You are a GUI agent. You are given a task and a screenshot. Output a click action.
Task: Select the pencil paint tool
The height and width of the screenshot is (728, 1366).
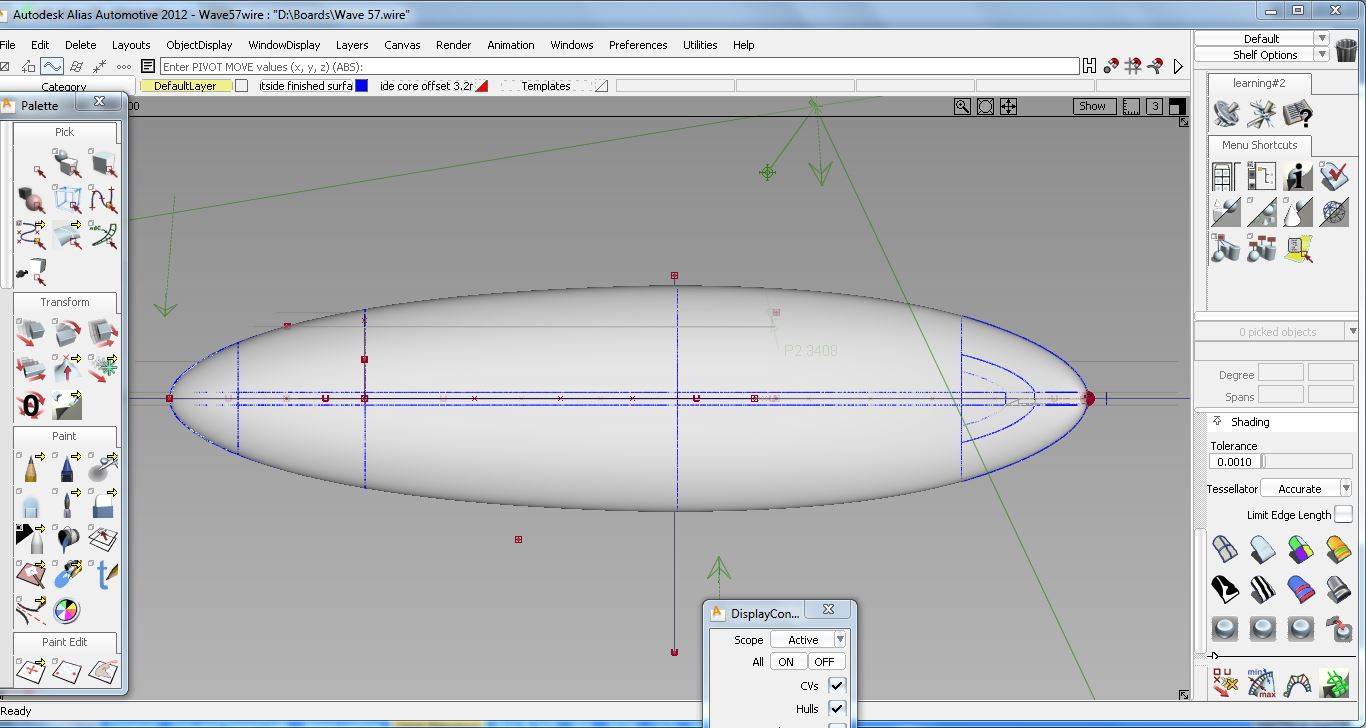[x=30, y=467]
